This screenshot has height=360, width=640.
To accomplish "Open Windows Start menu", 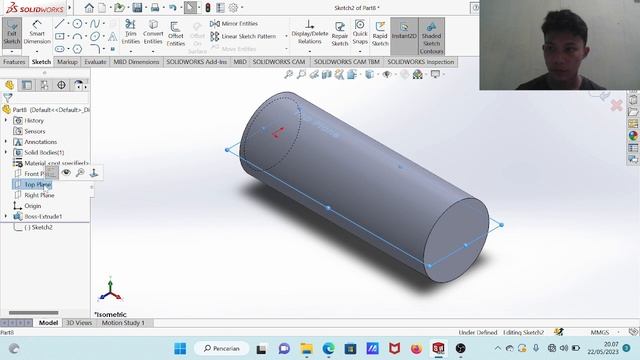I will pyautogui.click(x=180, y=349).
